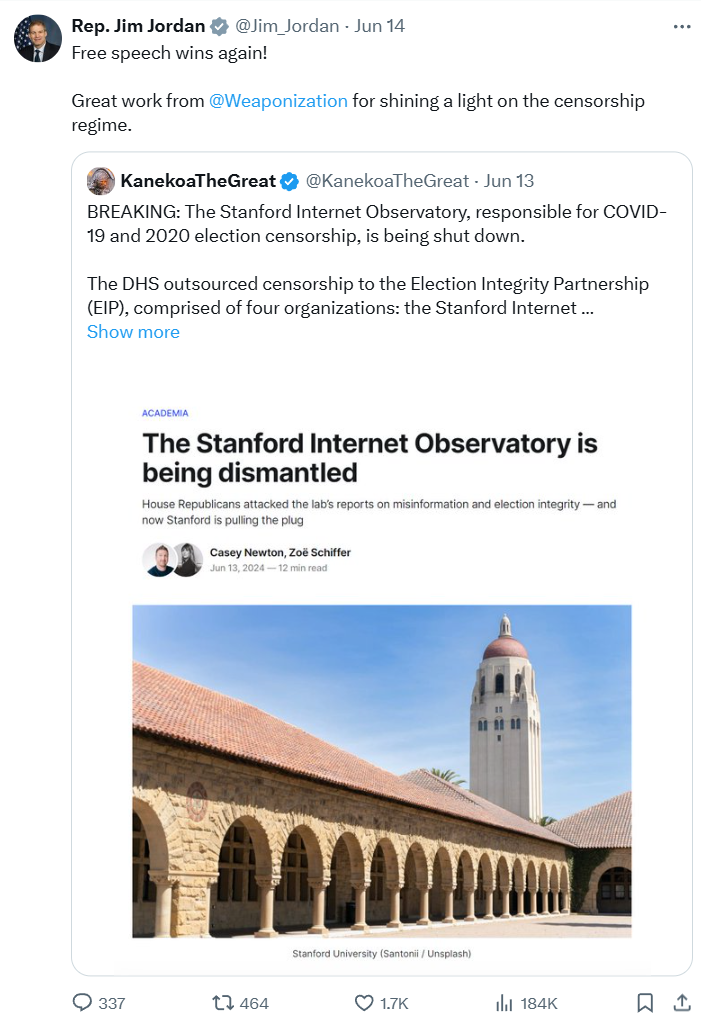Screen dimensions: 701x1028
Task: Click the Jun 13 quoted tweet date
Action: pyautogui.click(x=509, y=181)
